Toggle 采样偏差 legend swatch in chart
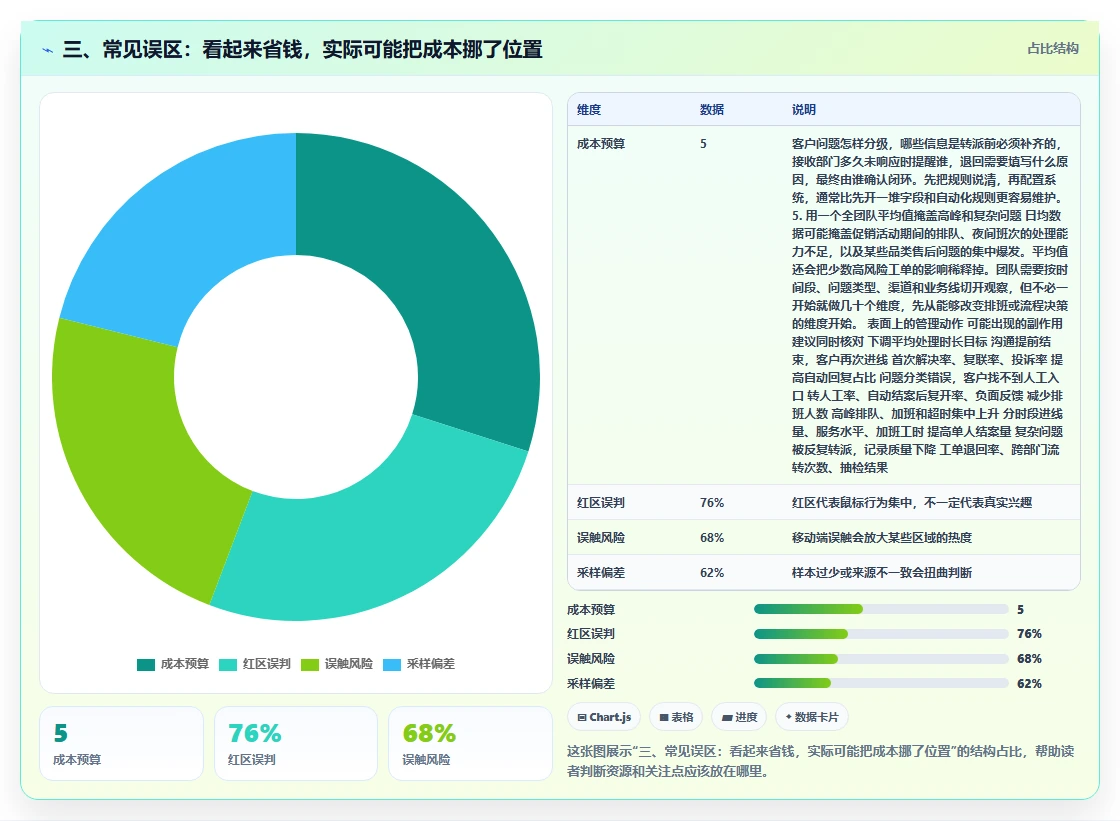The width and height of the screenshot is (1120, 821). 392,665
